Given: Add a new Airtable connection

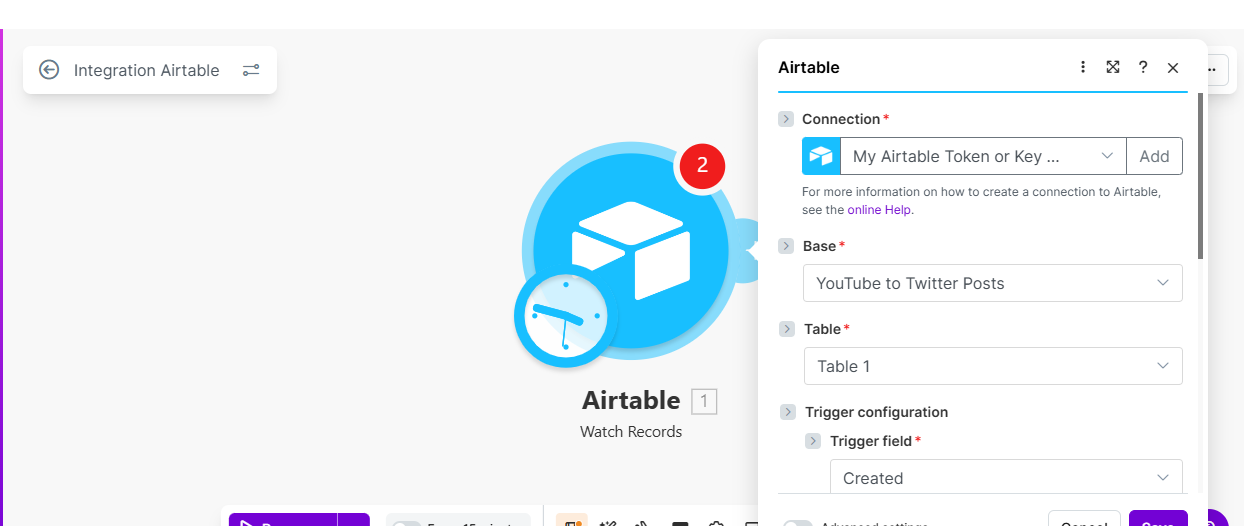Looking at the screenshot, I should pyautogui.click(x=1154, y=156).
